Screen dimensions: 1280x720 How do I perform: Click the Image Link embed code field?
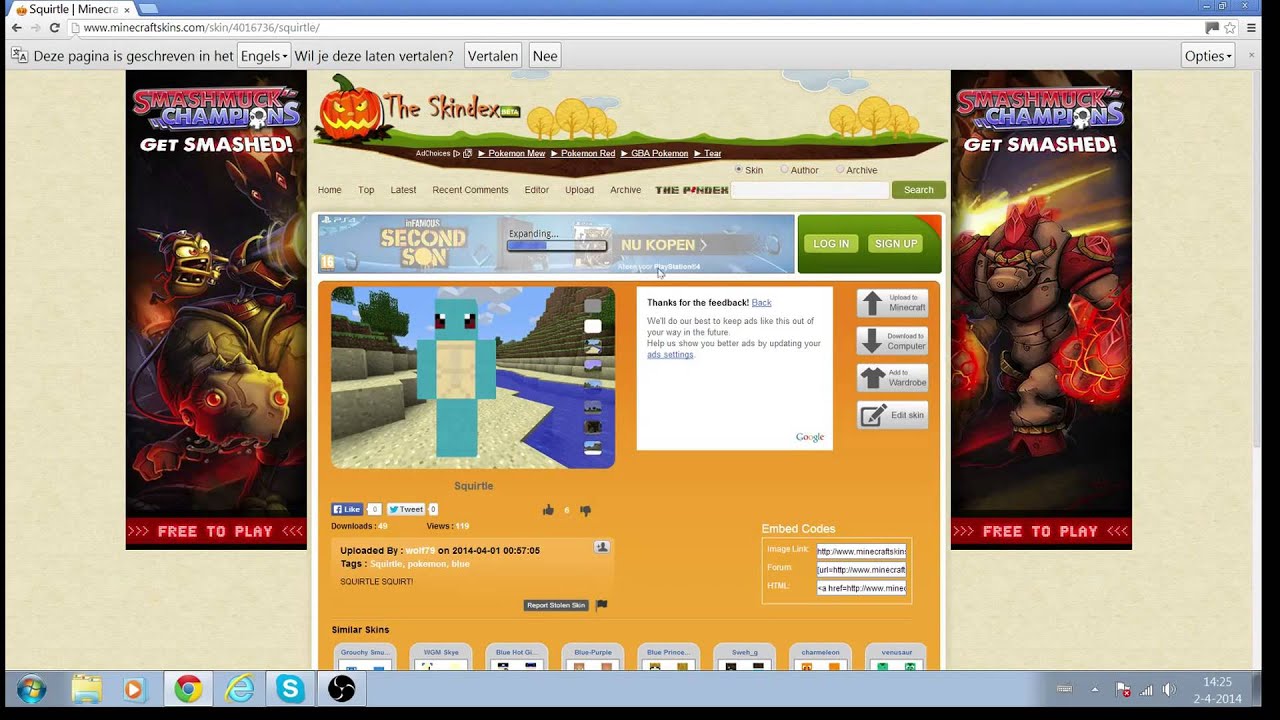click(861, 551)
